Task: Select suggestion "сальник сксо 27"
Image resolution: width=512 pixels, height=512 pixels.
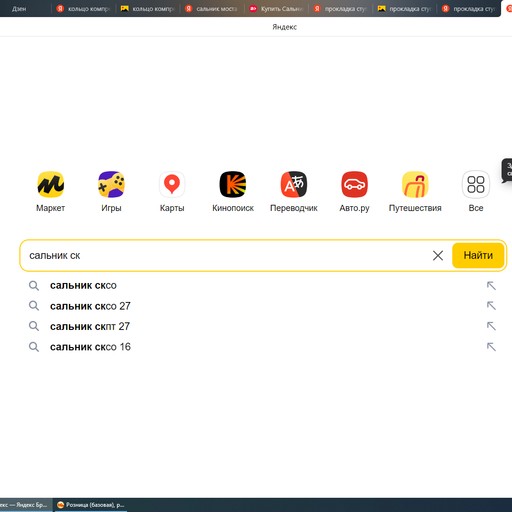Action: [90, 306]
